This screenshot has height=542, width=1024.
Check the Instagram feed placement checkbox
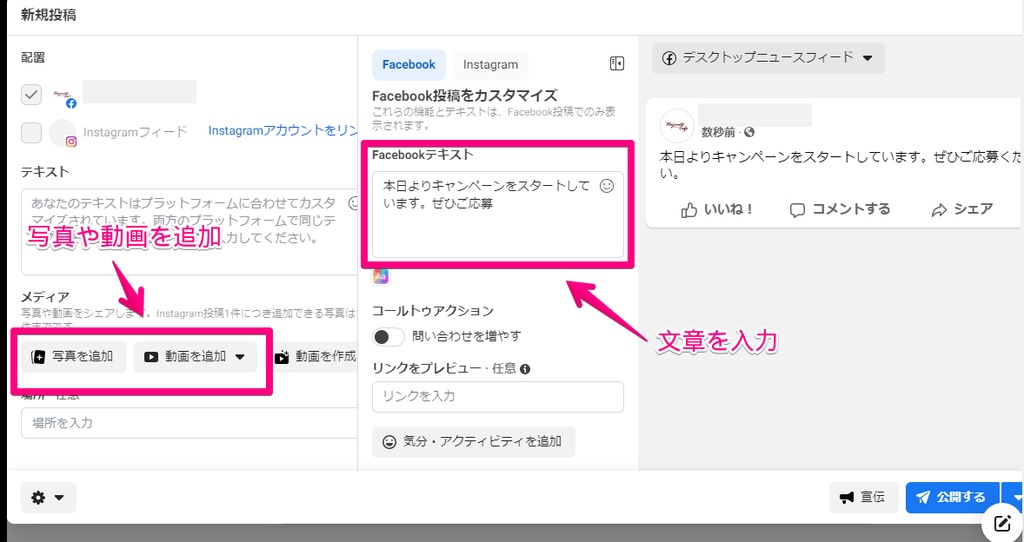pos(31,132)
